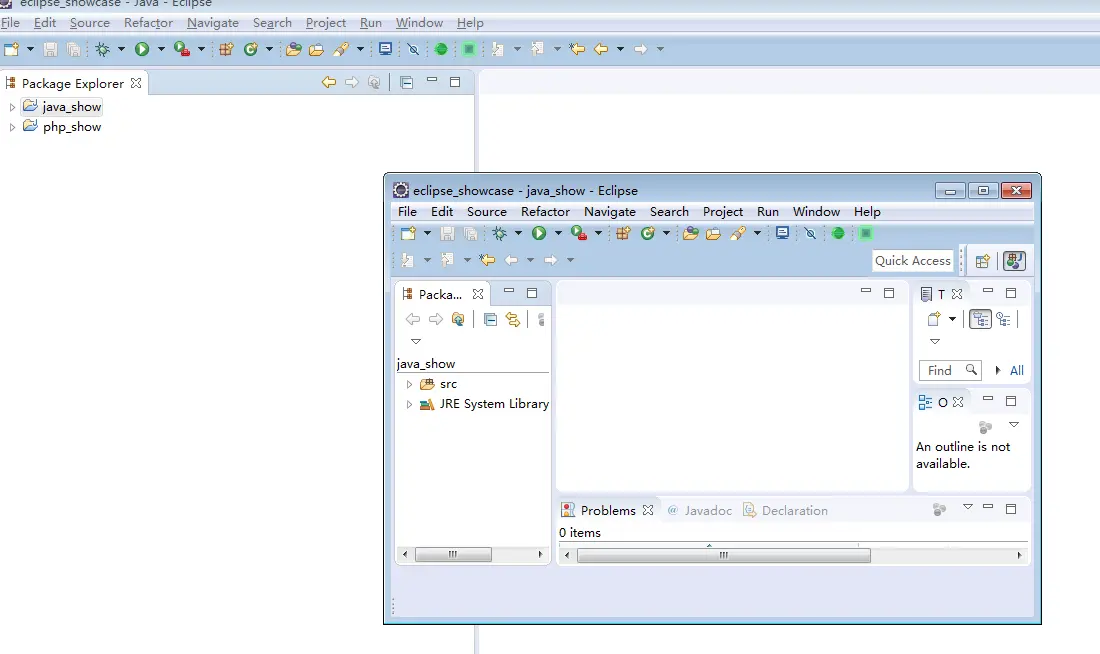
Task: Click Save icon in java_show window toolbar
Action: (x=448, y=233)
